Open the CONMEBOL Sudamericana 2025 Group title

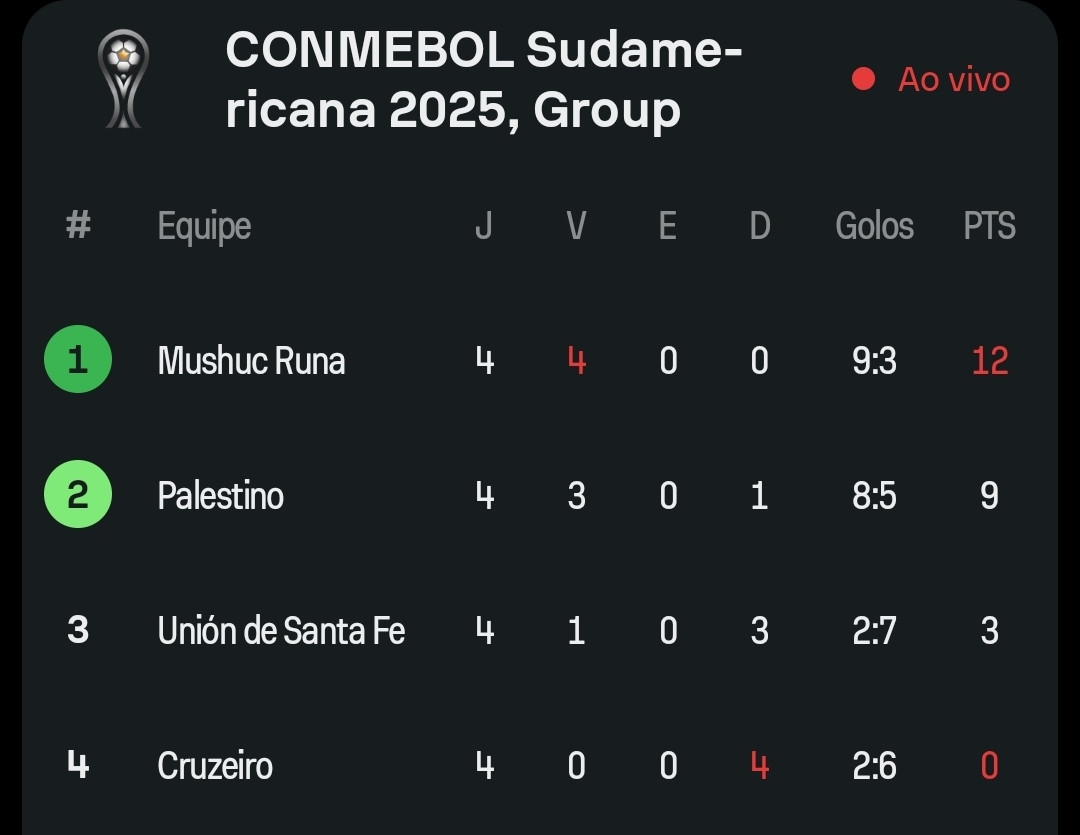tap(484, 79)
